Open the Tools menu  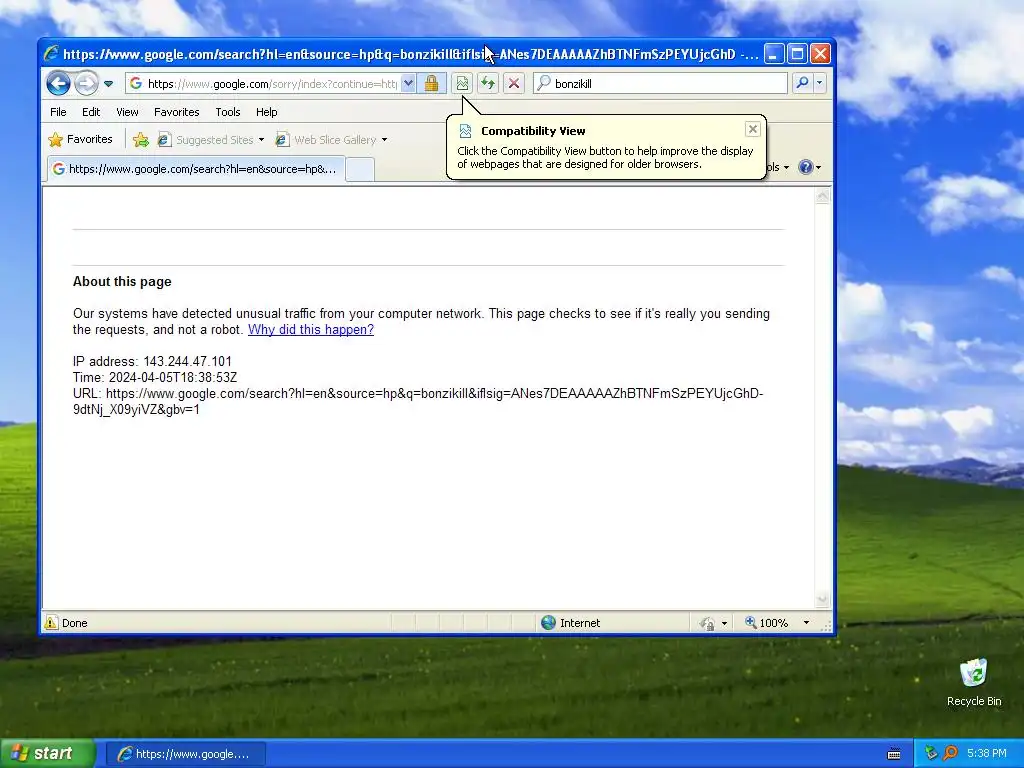click(228, 112)
